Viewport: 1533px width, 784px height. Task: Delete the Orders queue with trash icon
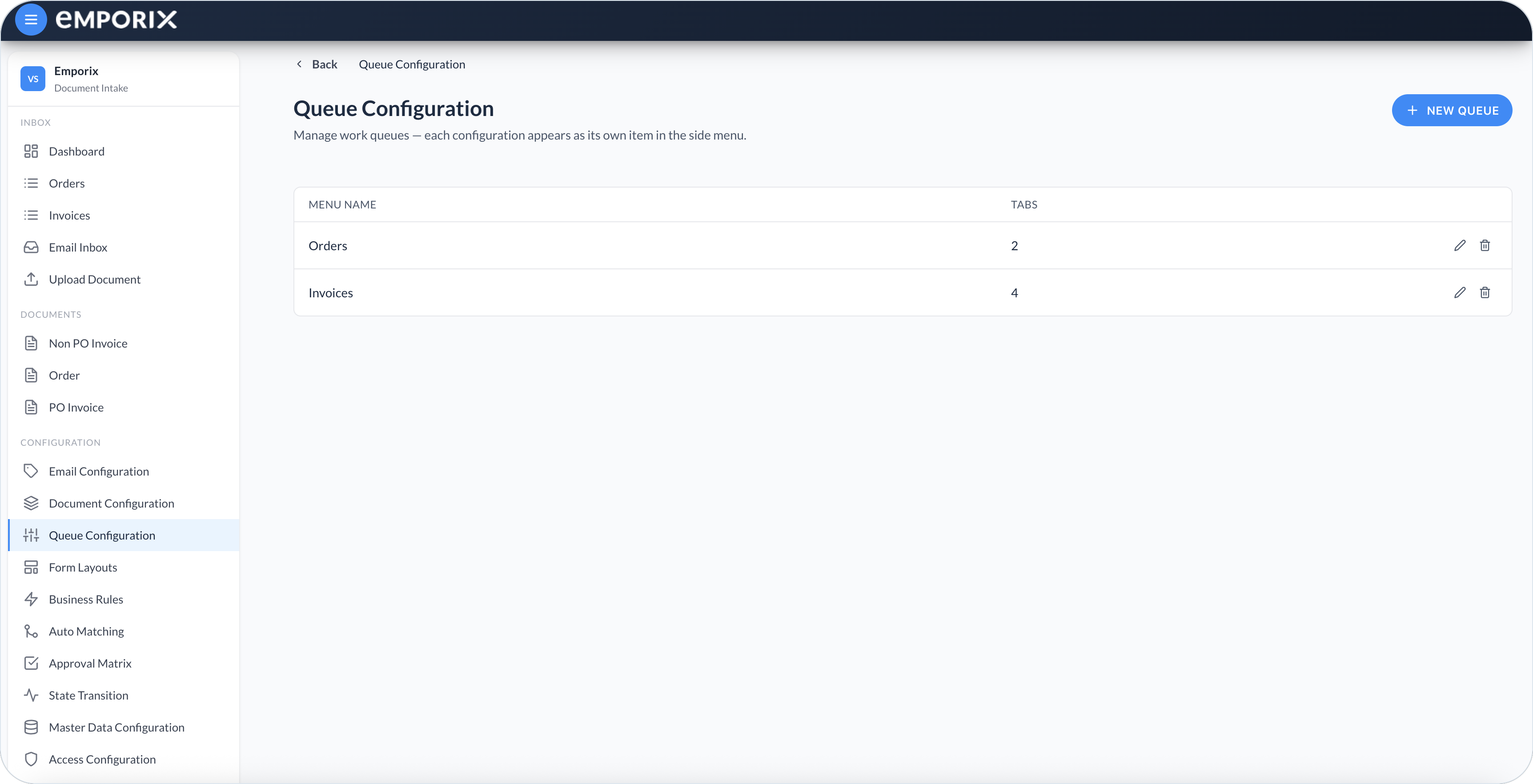pos(1485,245)
